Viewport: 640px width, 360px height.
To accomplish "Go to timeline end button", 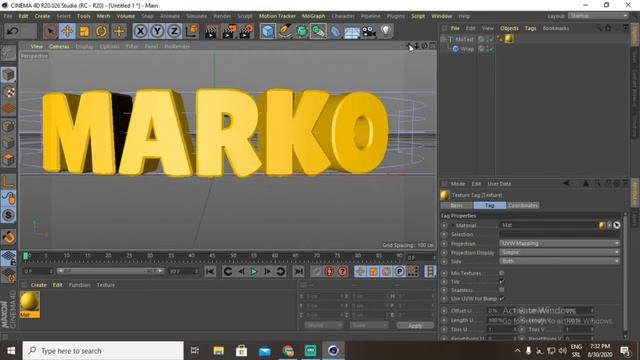I will coord(299,271).
